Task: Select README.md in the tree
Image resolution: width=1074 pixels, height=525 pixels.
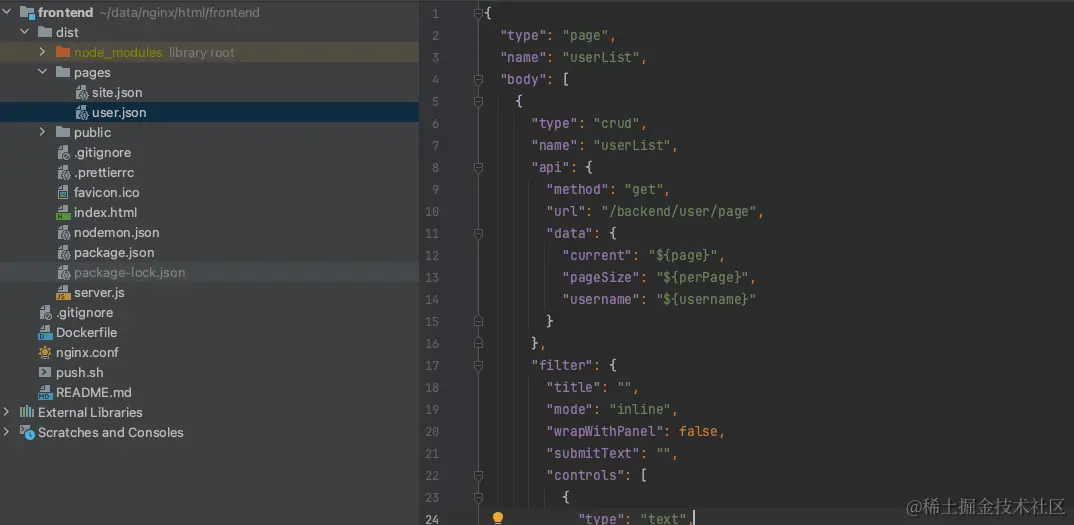Action: tap(94, 392)
